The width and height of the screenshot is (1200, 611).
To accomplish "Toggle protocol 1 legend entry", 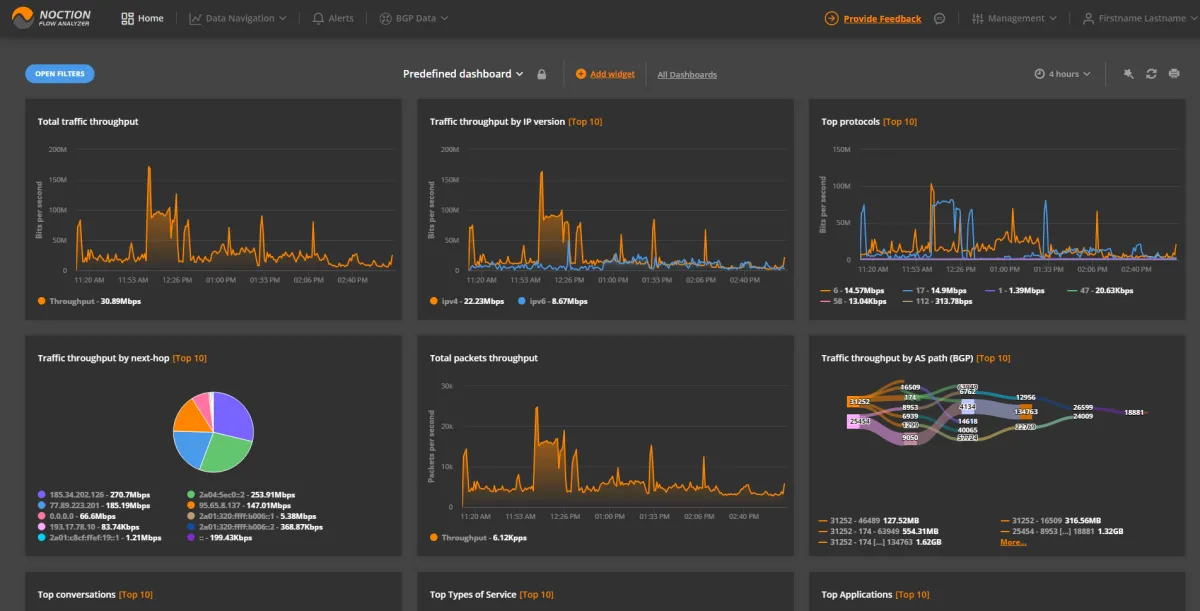I will 1014,290.
